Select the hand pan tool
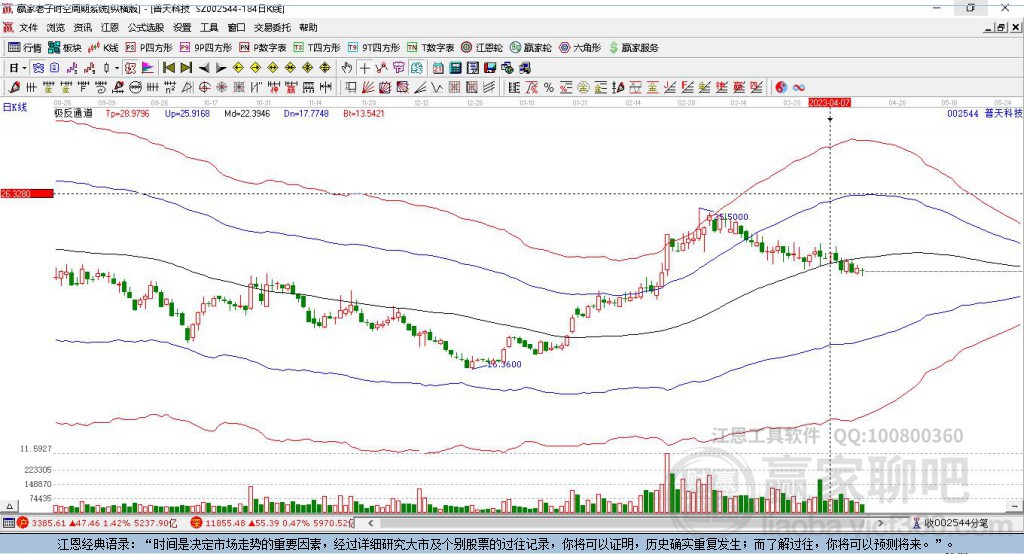This screenshot has width=1024, height=554. (x=347, y=68)
